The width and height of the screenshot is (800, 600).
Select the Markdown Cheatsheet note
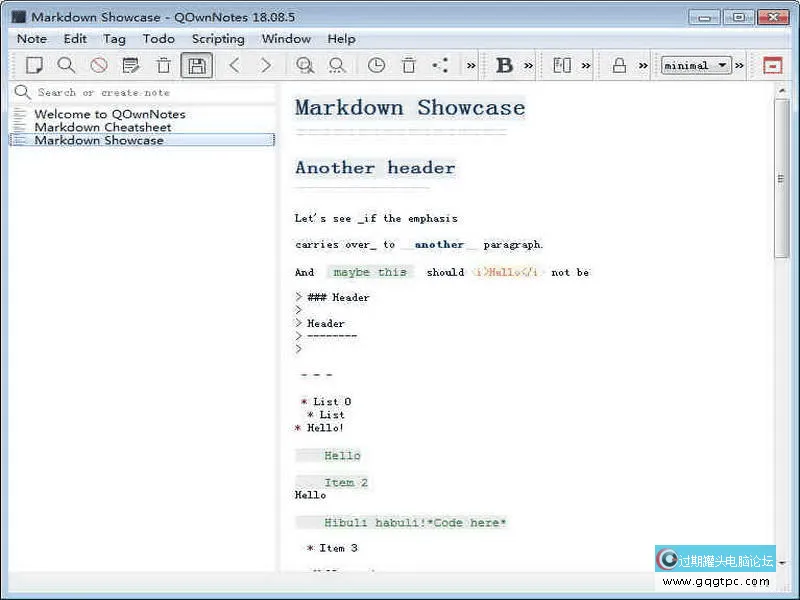tap(102, 127)
